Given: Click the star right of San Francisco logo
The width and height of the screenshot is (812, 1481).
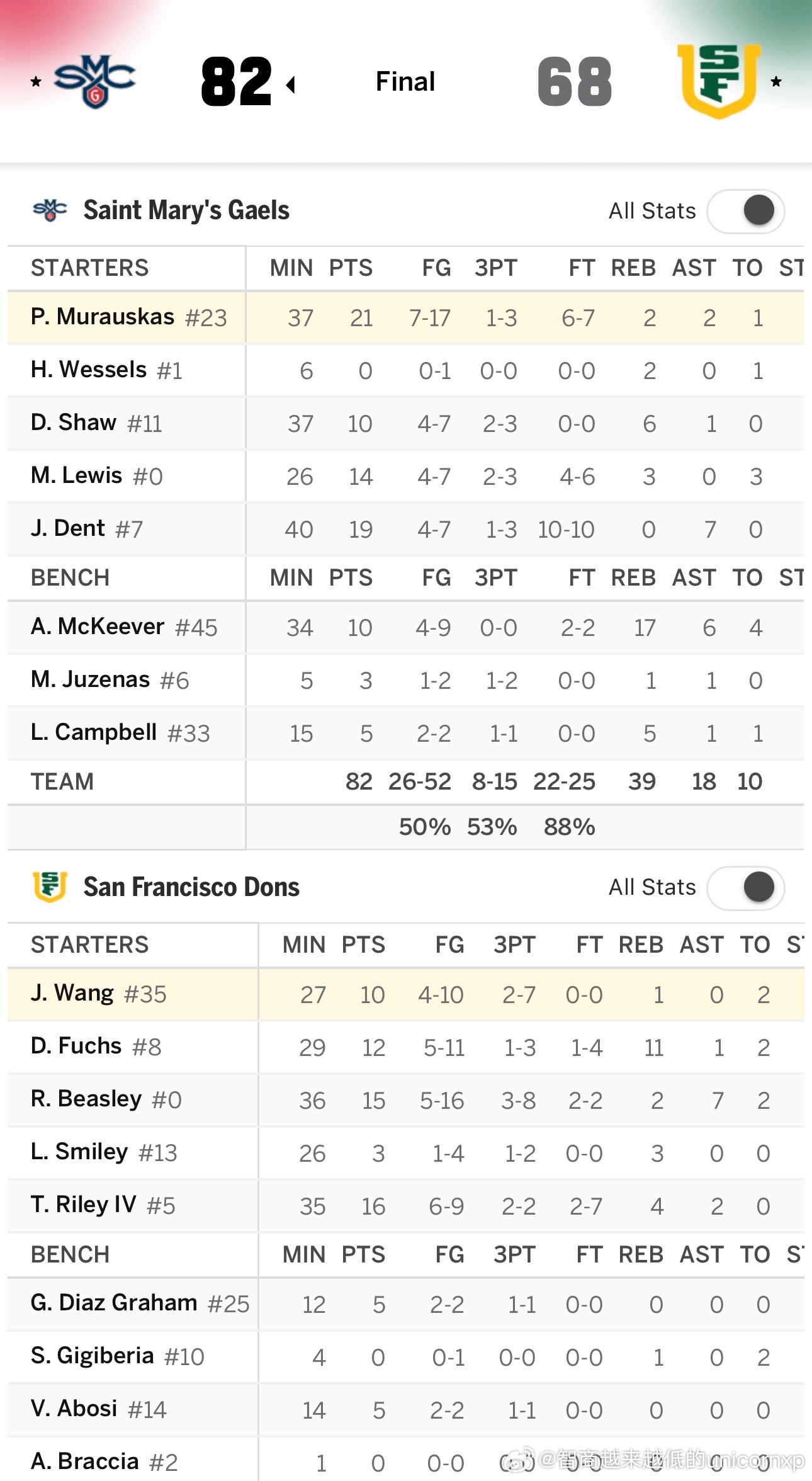Looking at the screenshot, I should 776,82.
